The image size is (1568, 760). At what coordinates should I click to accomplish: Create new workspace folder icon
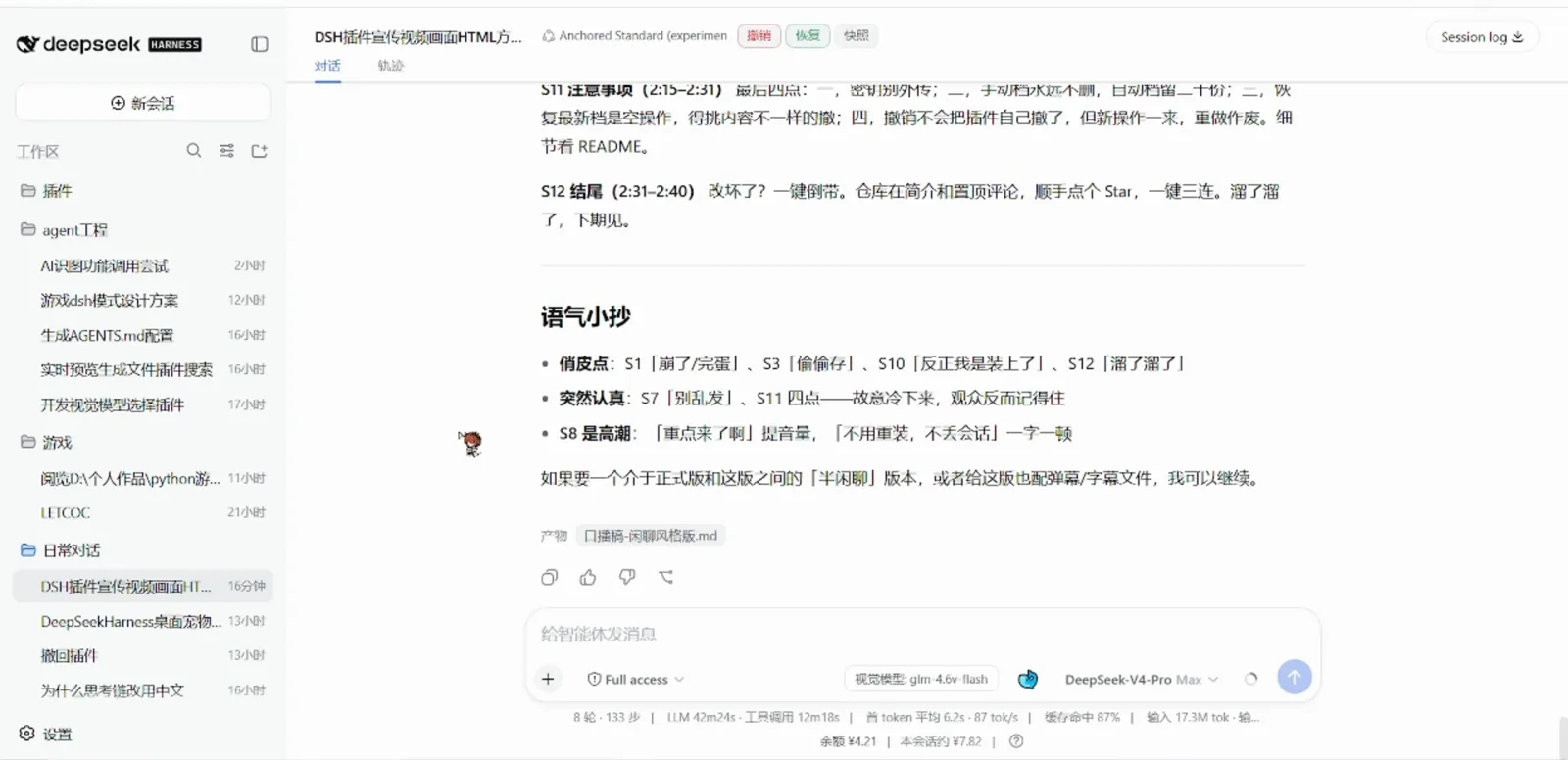tap(260, 150)
